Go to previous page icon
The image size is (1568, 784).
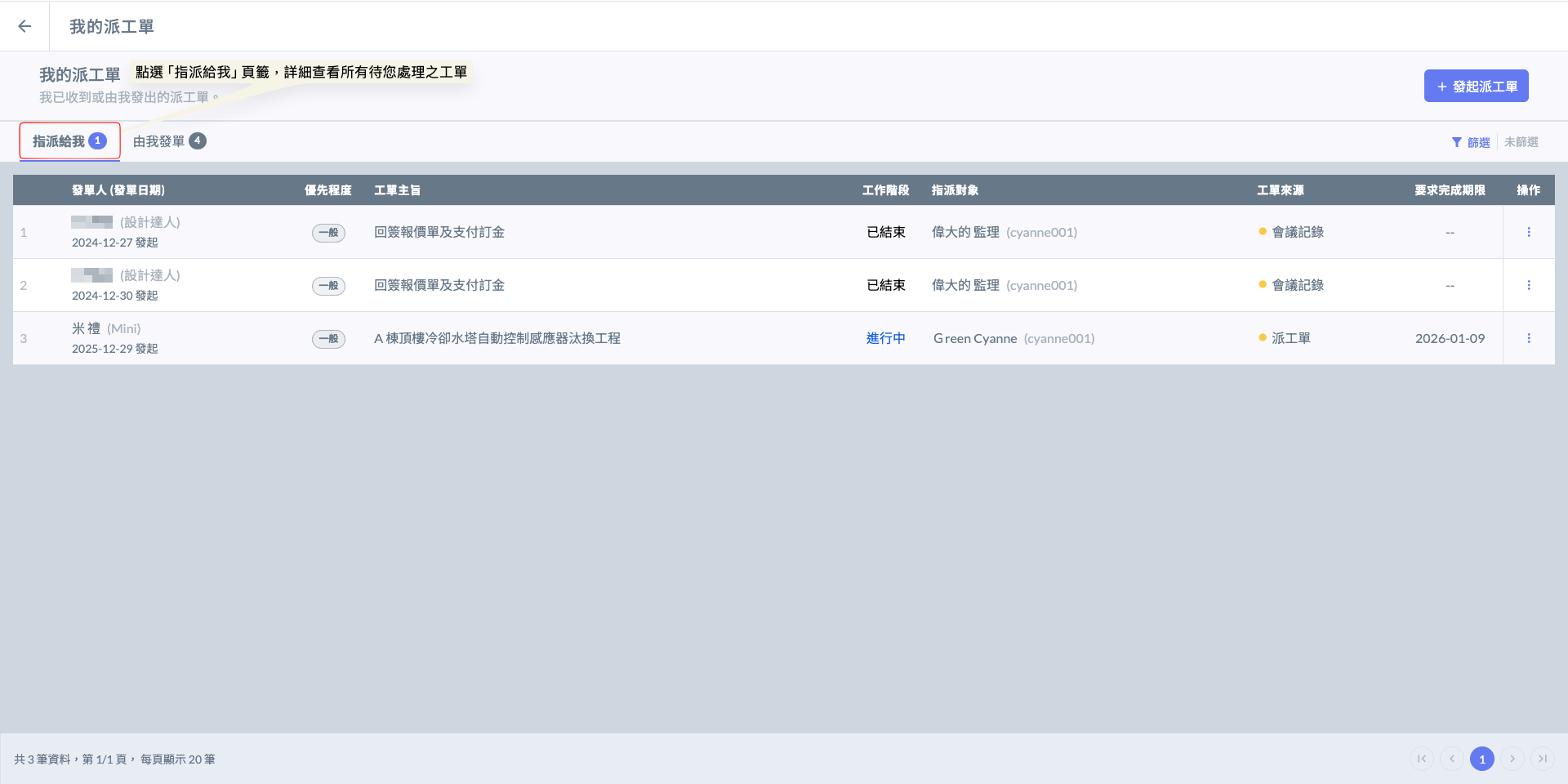pyautogui.click(x=1452, y=759)
